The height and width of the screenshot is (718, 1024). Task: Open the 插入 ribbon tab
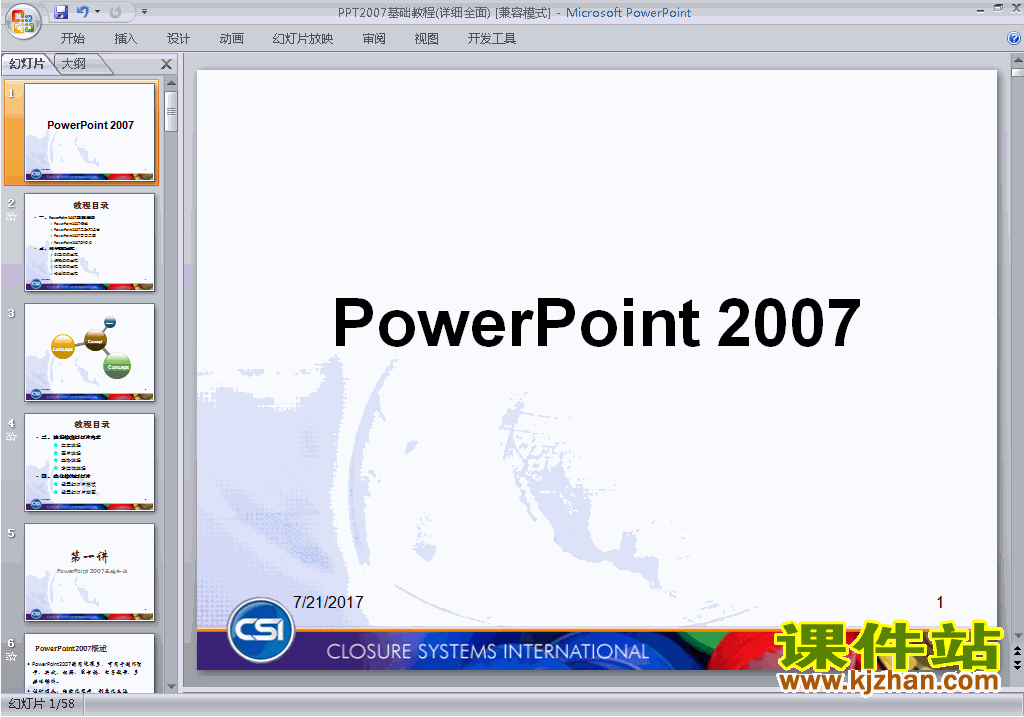pos(125,39)
